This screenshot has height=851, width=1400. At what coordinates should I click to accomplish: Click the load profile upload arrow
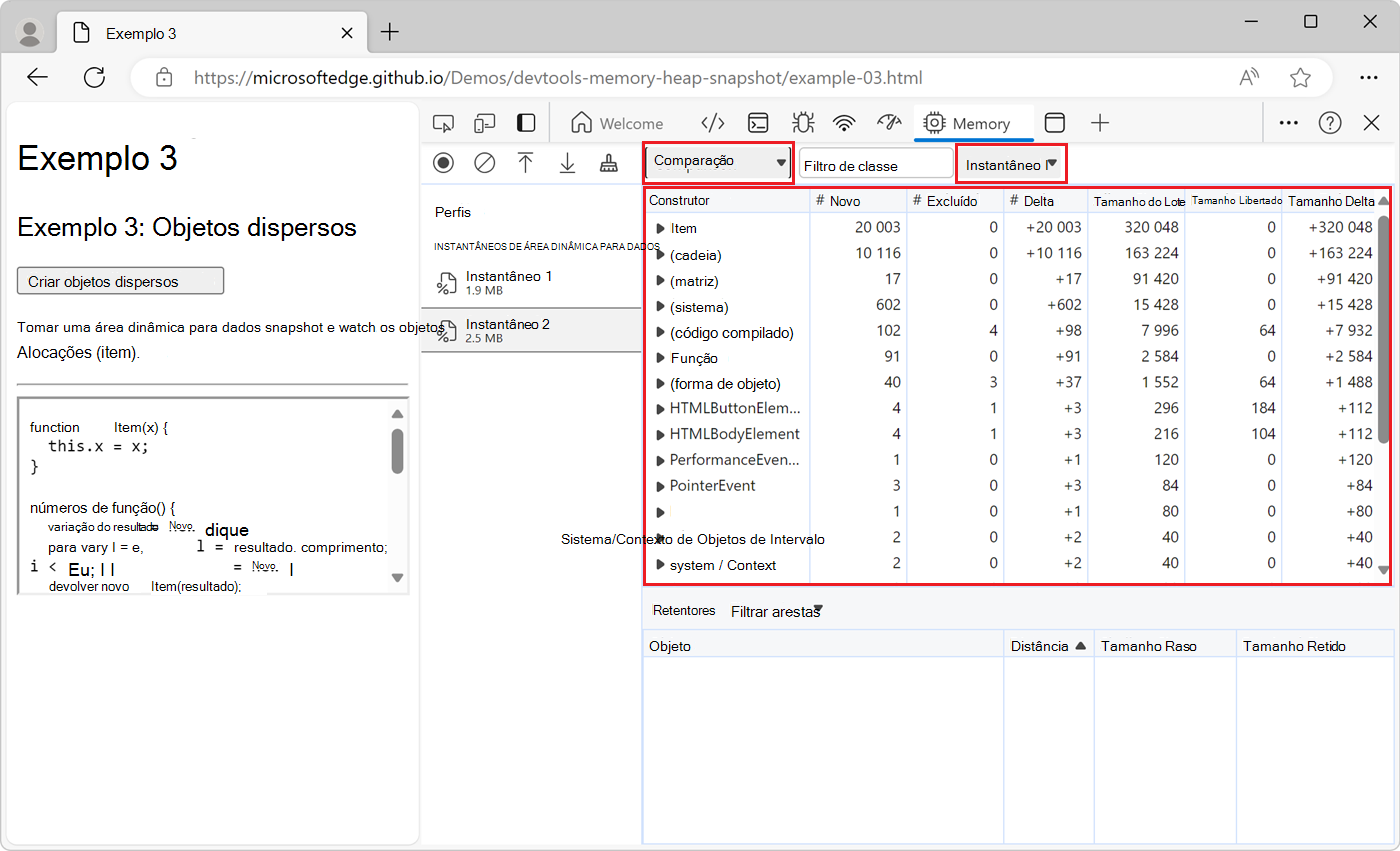(525, 163)
